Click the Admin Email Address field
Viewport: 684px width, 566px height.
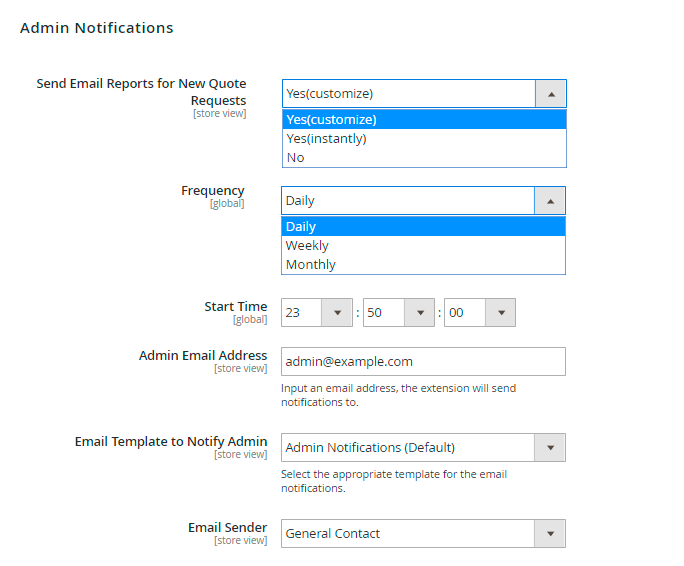click(x=423, y=362)
